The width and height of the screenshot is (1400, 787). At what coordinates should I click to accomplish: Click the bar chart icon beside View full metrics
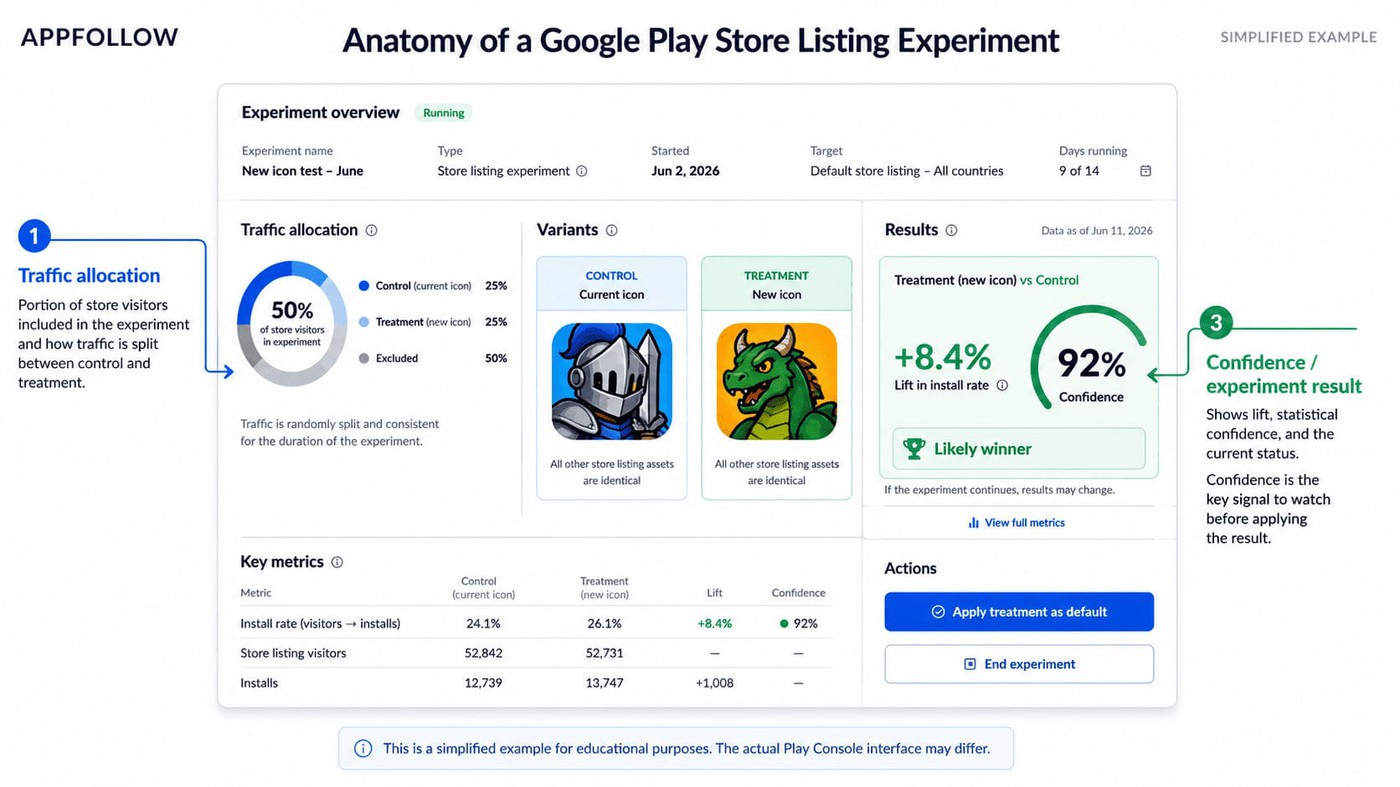tap(974, 523)
